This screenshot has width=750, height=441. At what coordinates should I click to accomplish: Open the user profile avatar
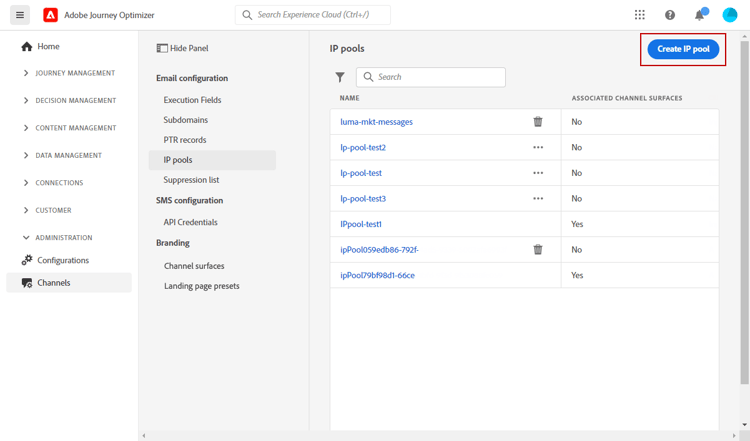click(x=730, y=15)
